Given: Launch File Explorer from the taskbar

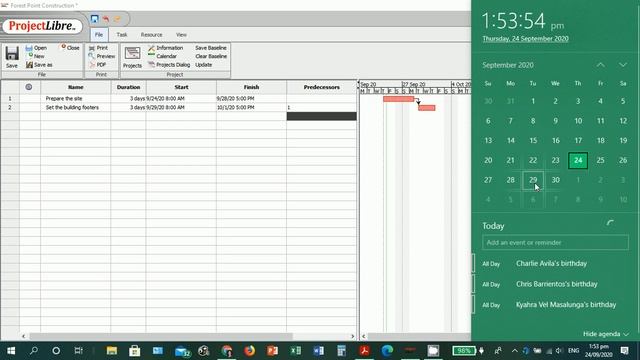Looking at the screenshot, I should click(112, 351).
